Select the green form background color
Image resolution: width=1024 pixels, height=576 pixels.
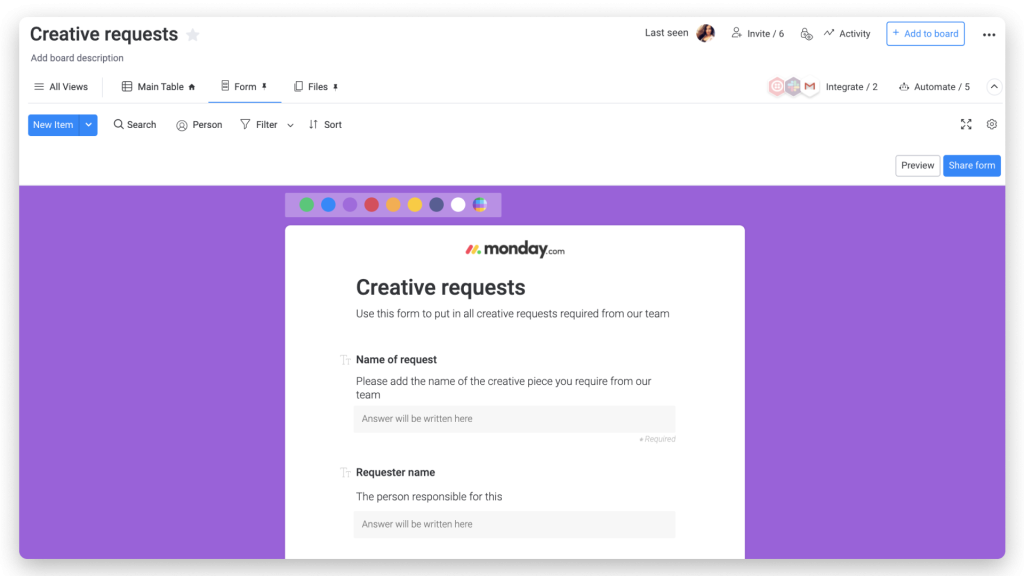306,205
